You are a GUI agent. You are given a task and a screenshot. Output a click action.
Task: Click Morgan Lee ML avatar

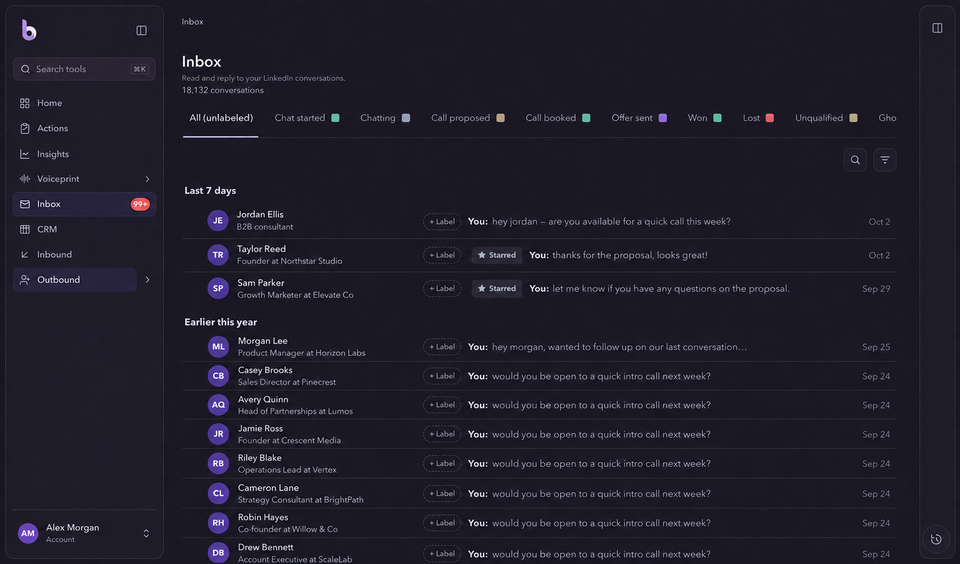(218, 347)
